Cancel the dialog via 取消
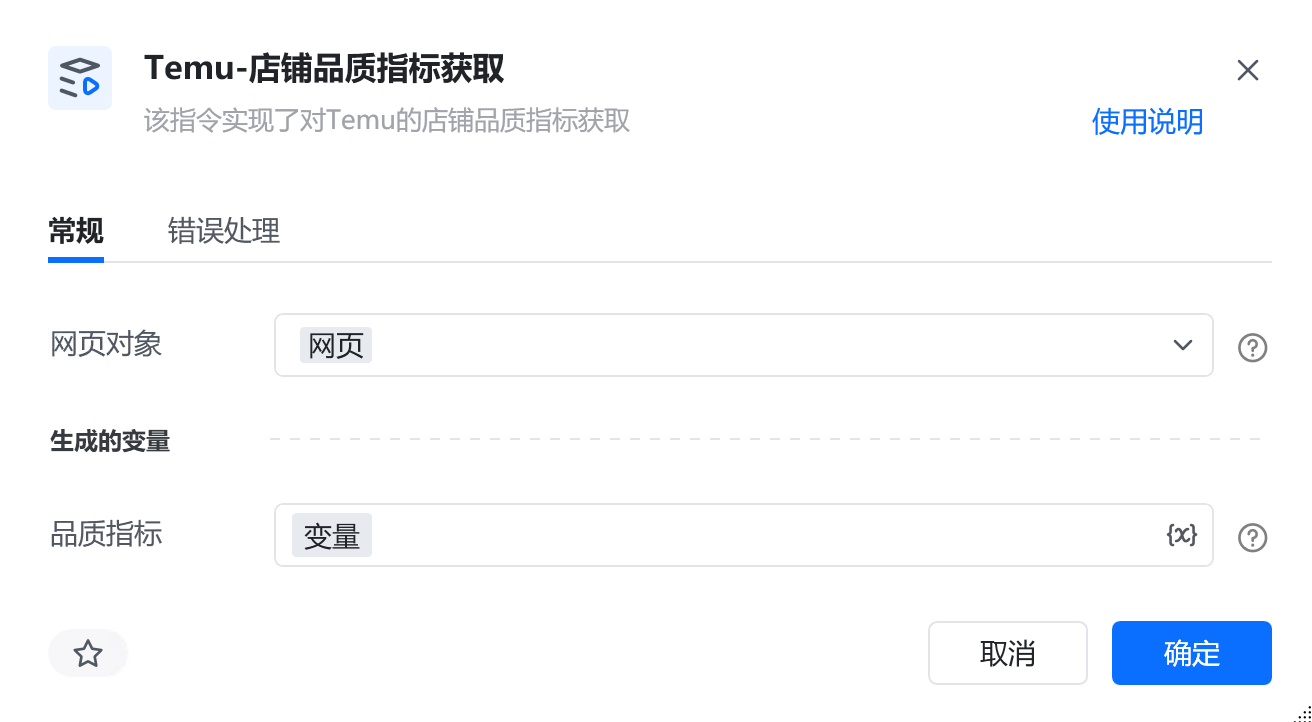 coord(1008,653)
